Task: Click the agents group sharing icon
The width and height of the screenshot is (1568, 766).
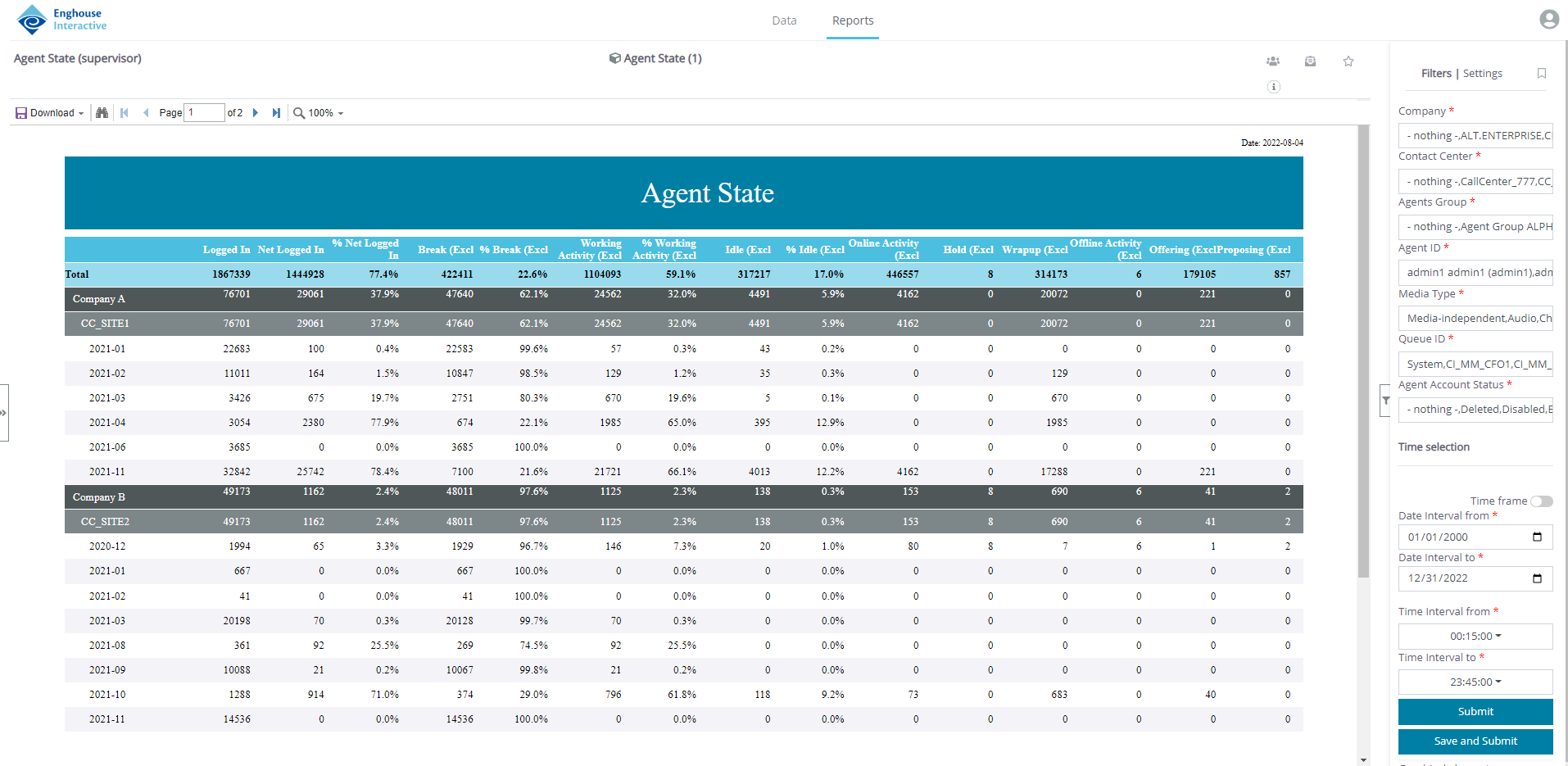Action: pos(1273,61)
